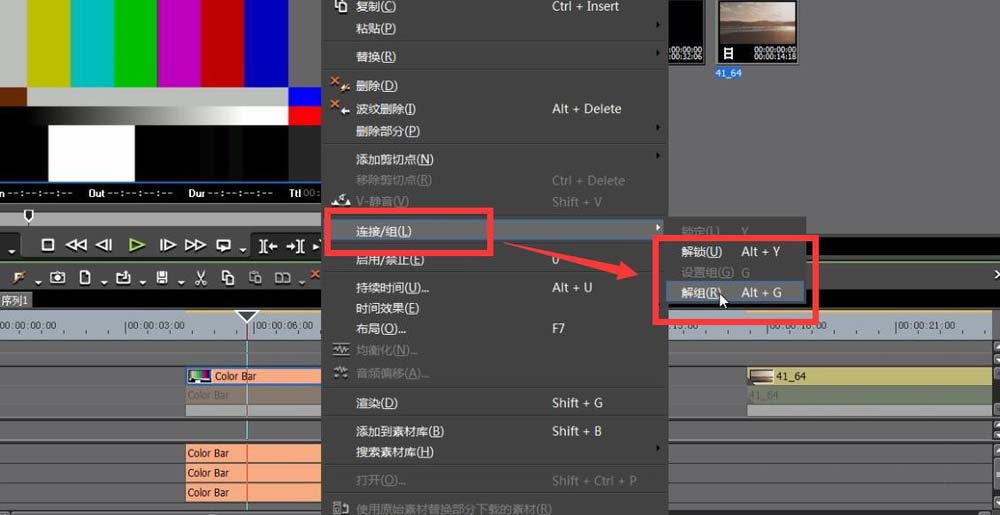Open dropdown beside new page icon
Viewport: 1000px width, 515px height.
pyautogui.click(x=103, y=282)
